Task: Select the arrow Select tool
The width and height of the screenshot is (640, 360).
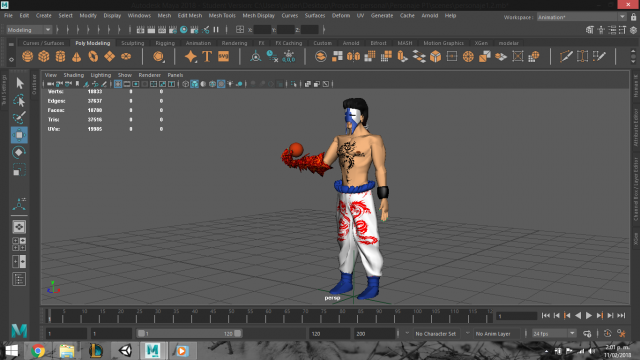Action: tap(19, 83)
